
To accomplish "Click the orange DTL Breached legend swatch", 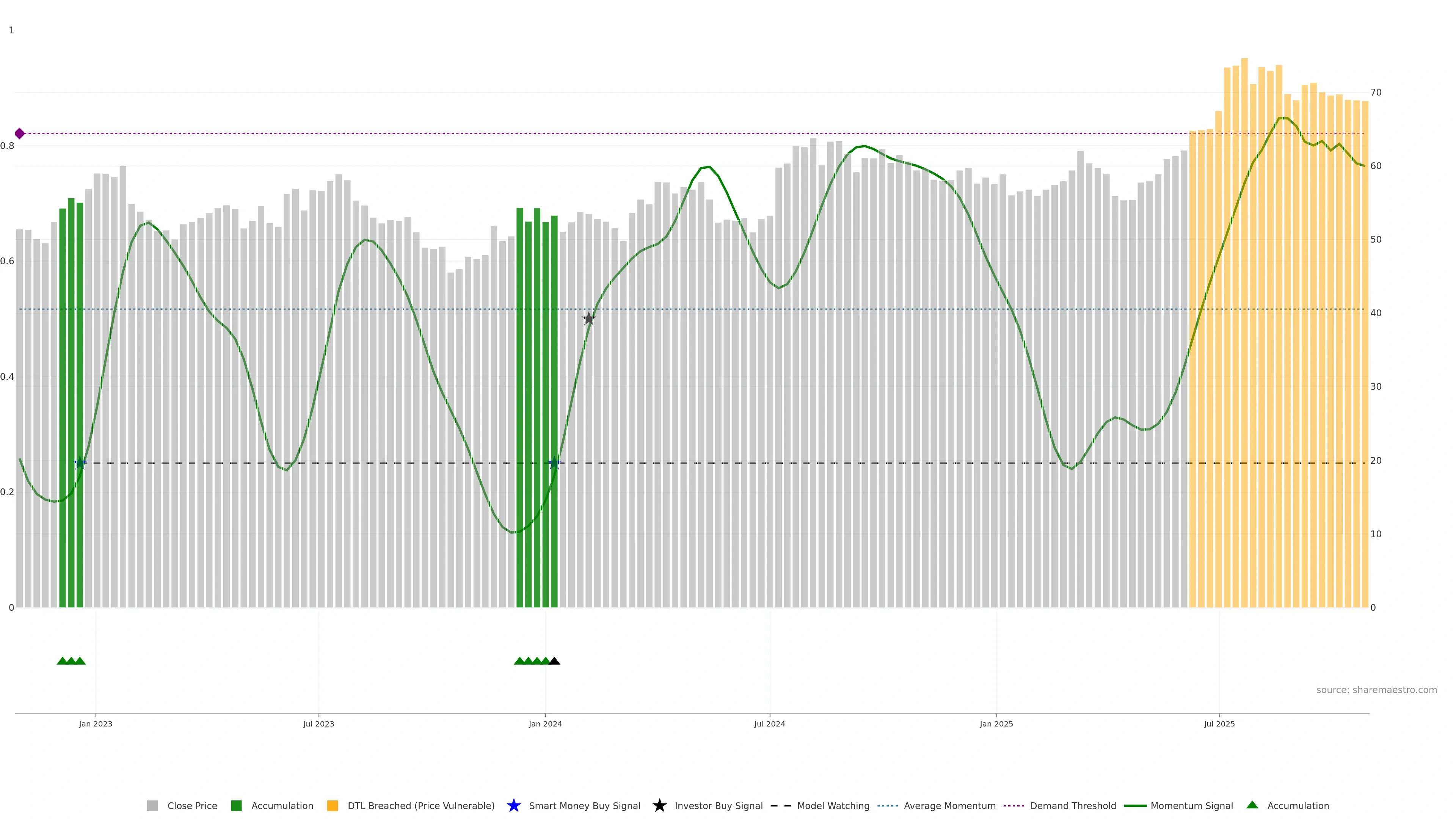I will [x=333, y=806].
